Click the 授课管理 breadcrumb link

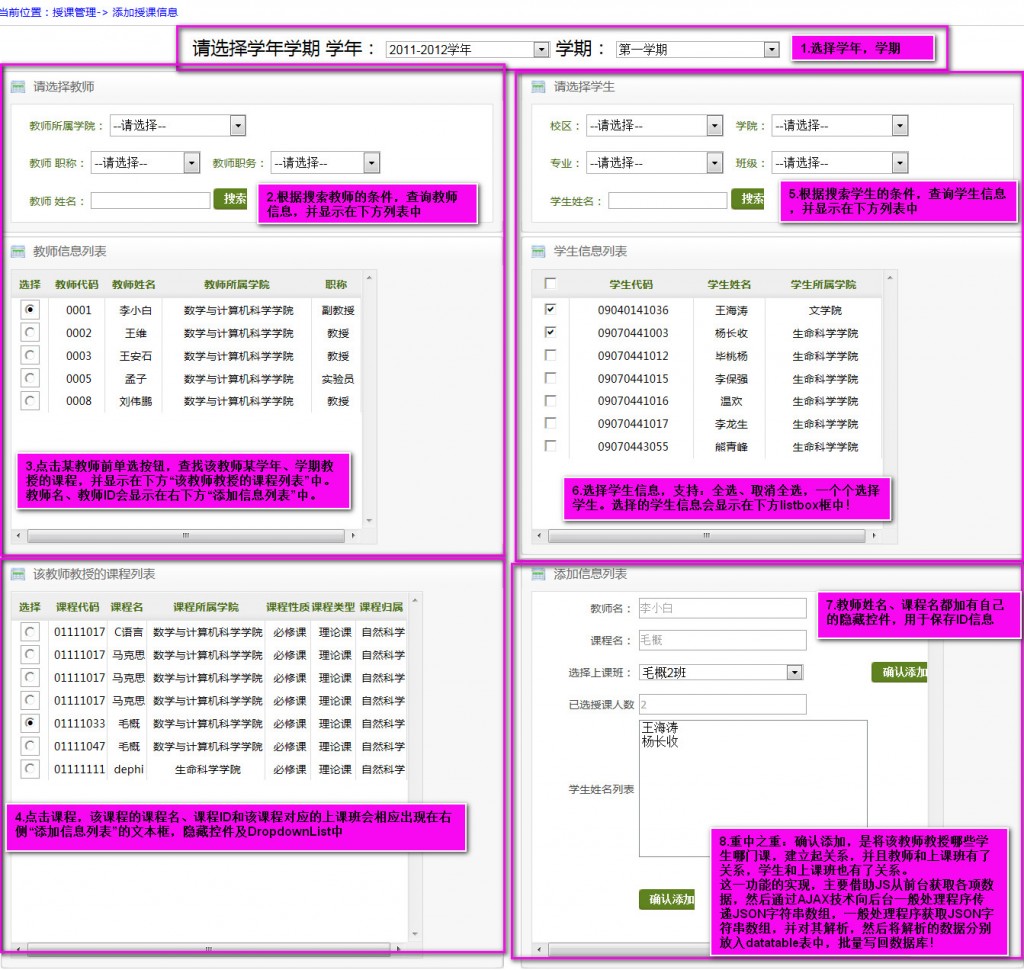[75, 12]
